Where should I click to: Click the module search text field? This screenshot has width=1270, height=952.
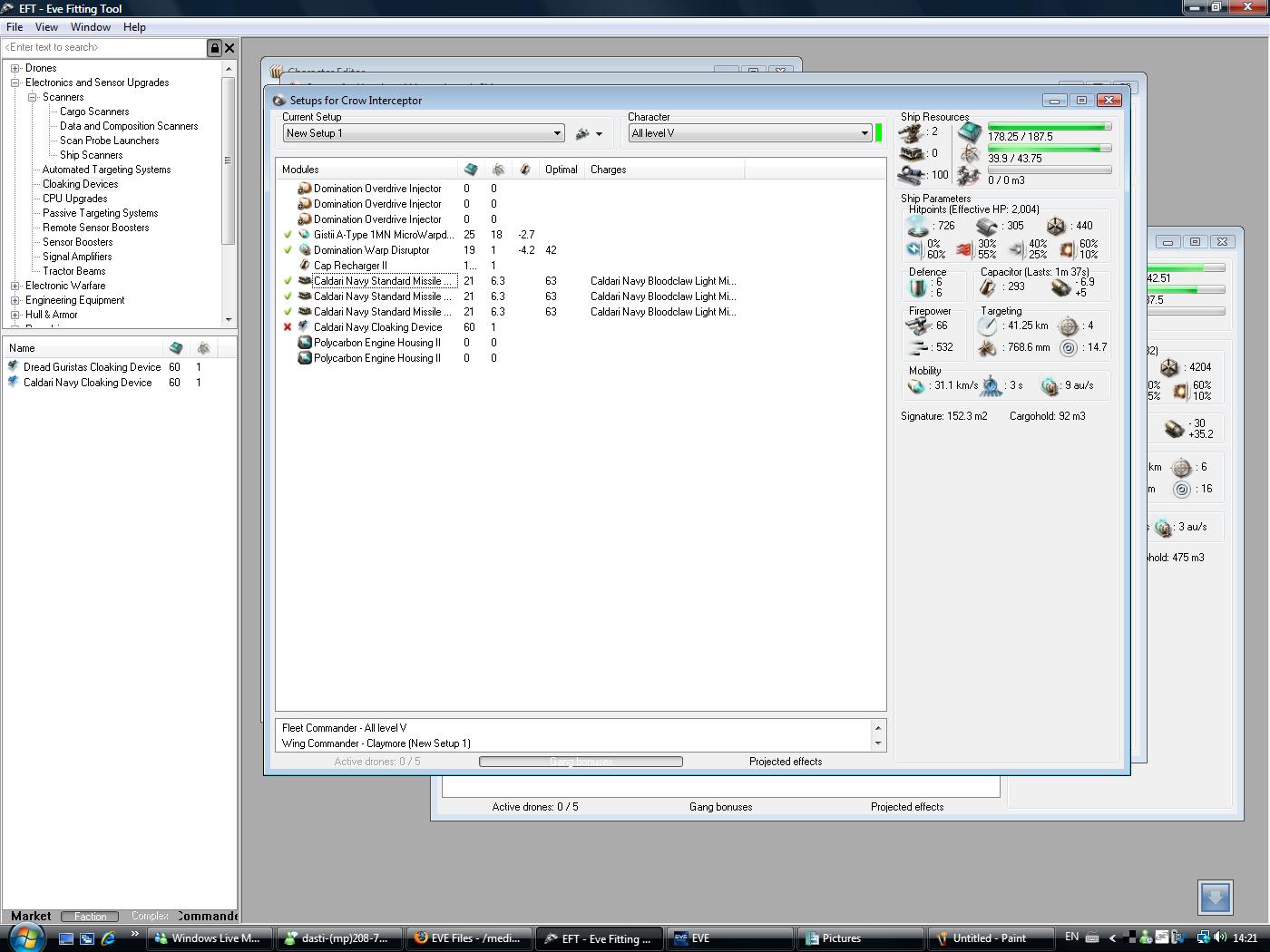pos(104,48)
